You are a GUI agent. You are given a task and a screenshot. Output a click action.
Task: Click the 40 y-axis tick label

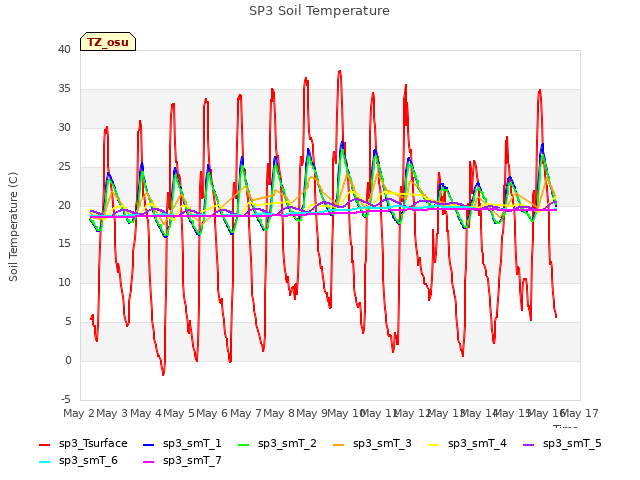click(64, 49)
